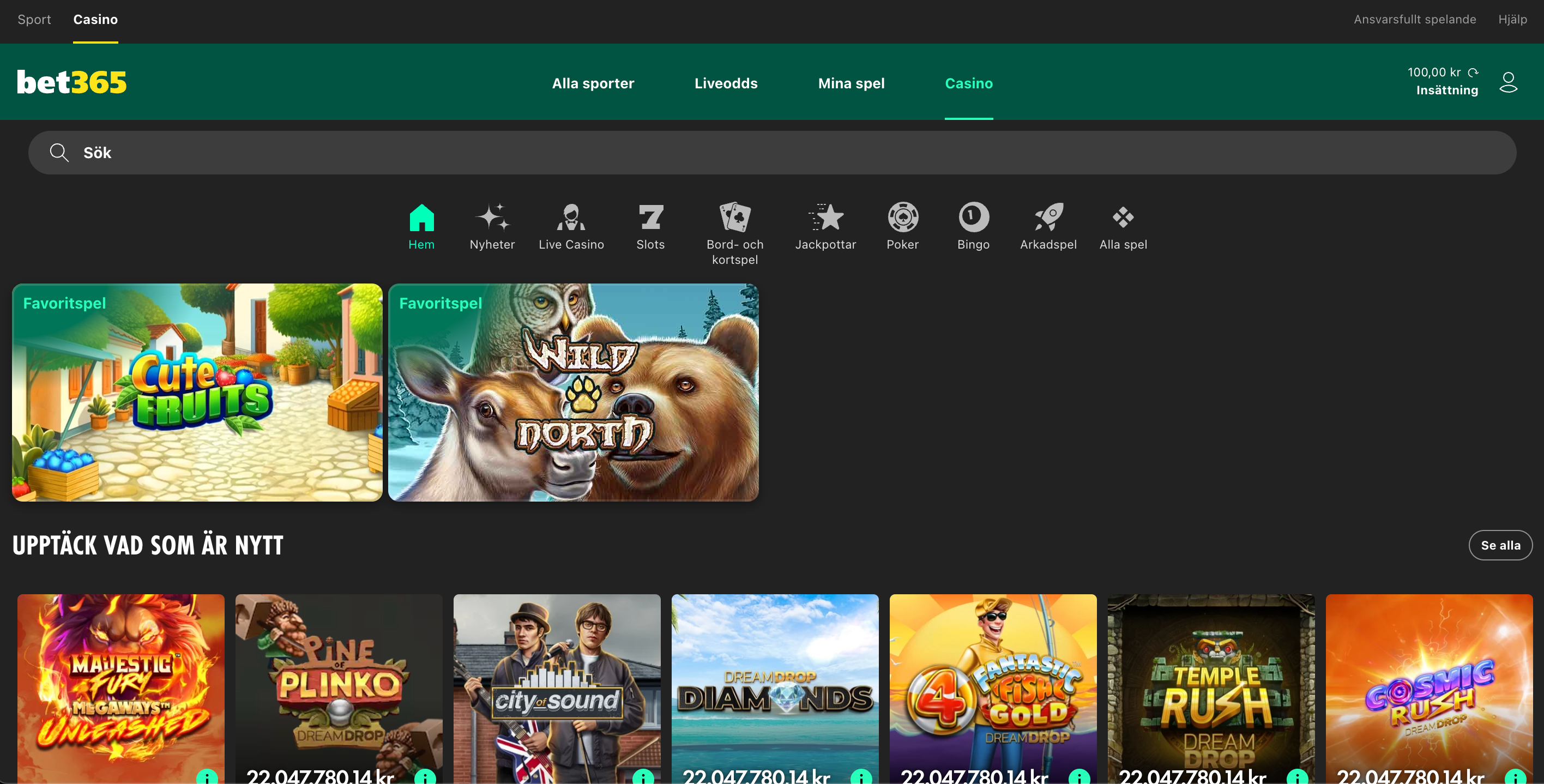1544x784 pixels.
Task: Show info for Dream Drop Diamonds game
Action: click(862, 777)
